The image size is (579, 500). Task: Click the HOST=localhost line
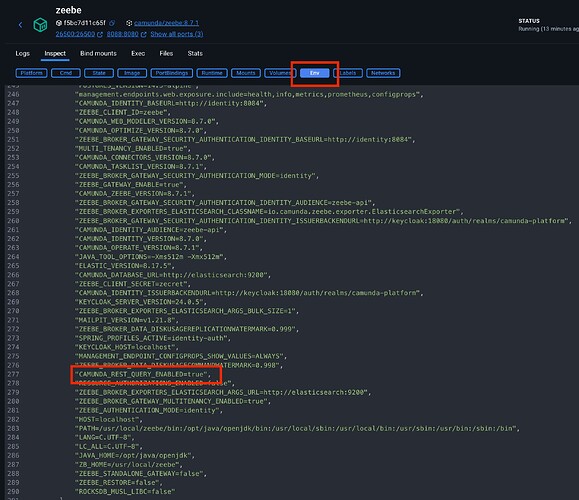(109, 419)
